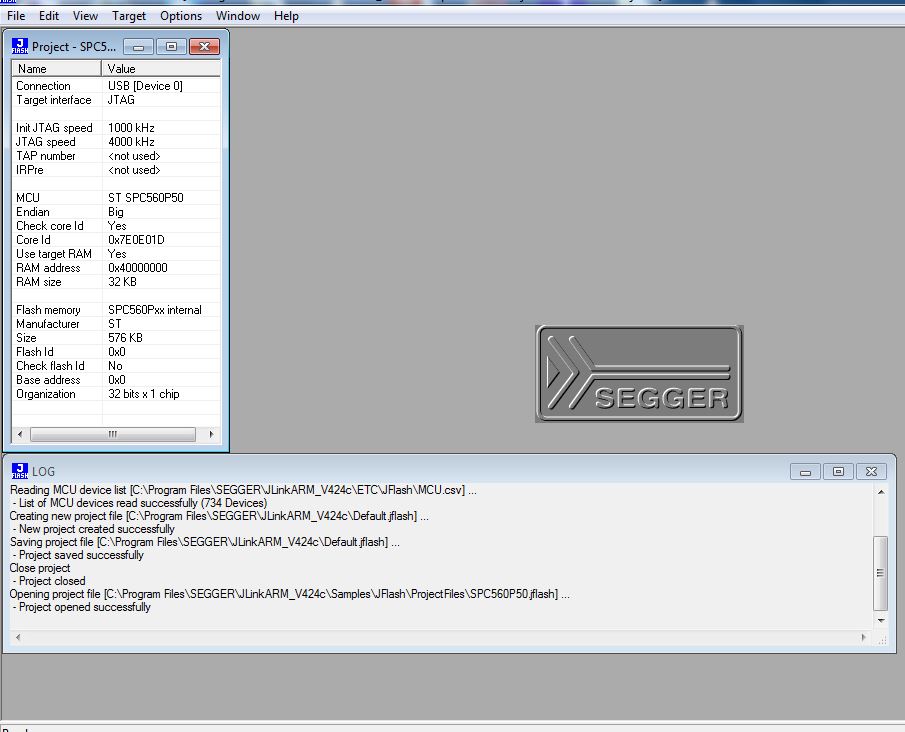Maximize the LOG window
This screenshot has height=732, width=905.
click(838, 472)
